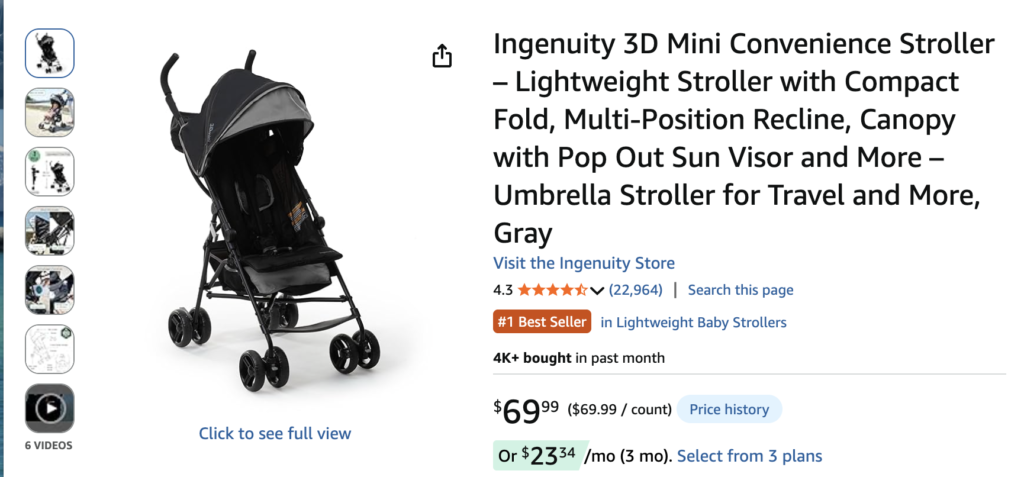Screen dimensions: 1024x477
Task: Select the third thumbnail with dimensions
Action: pyautogui.click(x=50, y=172)
